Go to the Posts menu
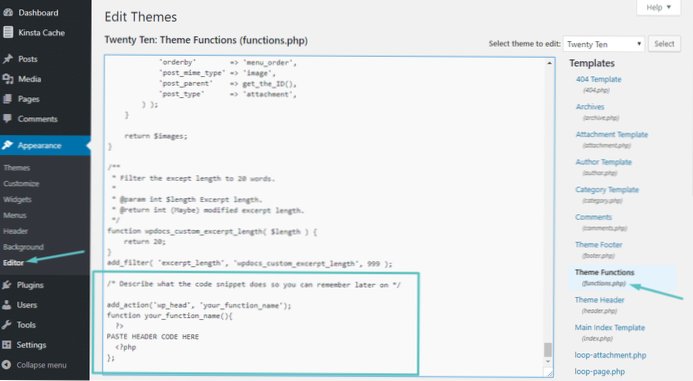 (x=28, y=59)
